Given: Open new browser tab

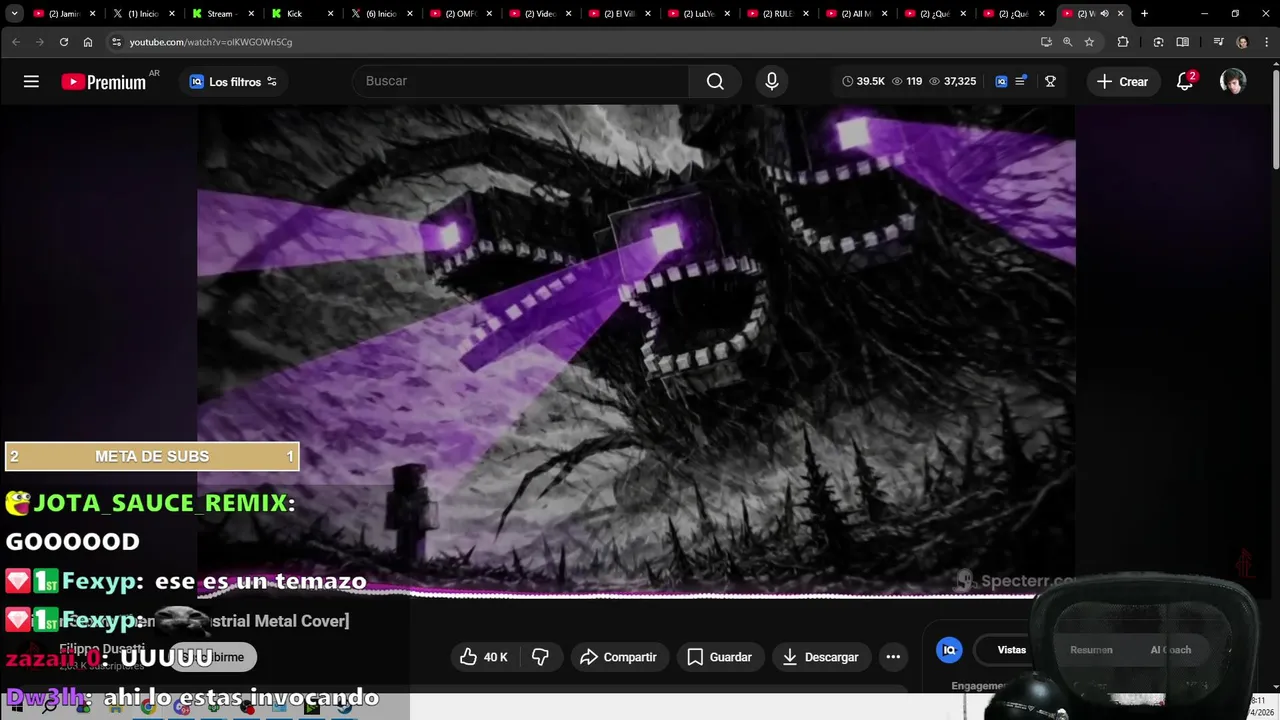Looking at the screenshot, I should [1144, 14].
